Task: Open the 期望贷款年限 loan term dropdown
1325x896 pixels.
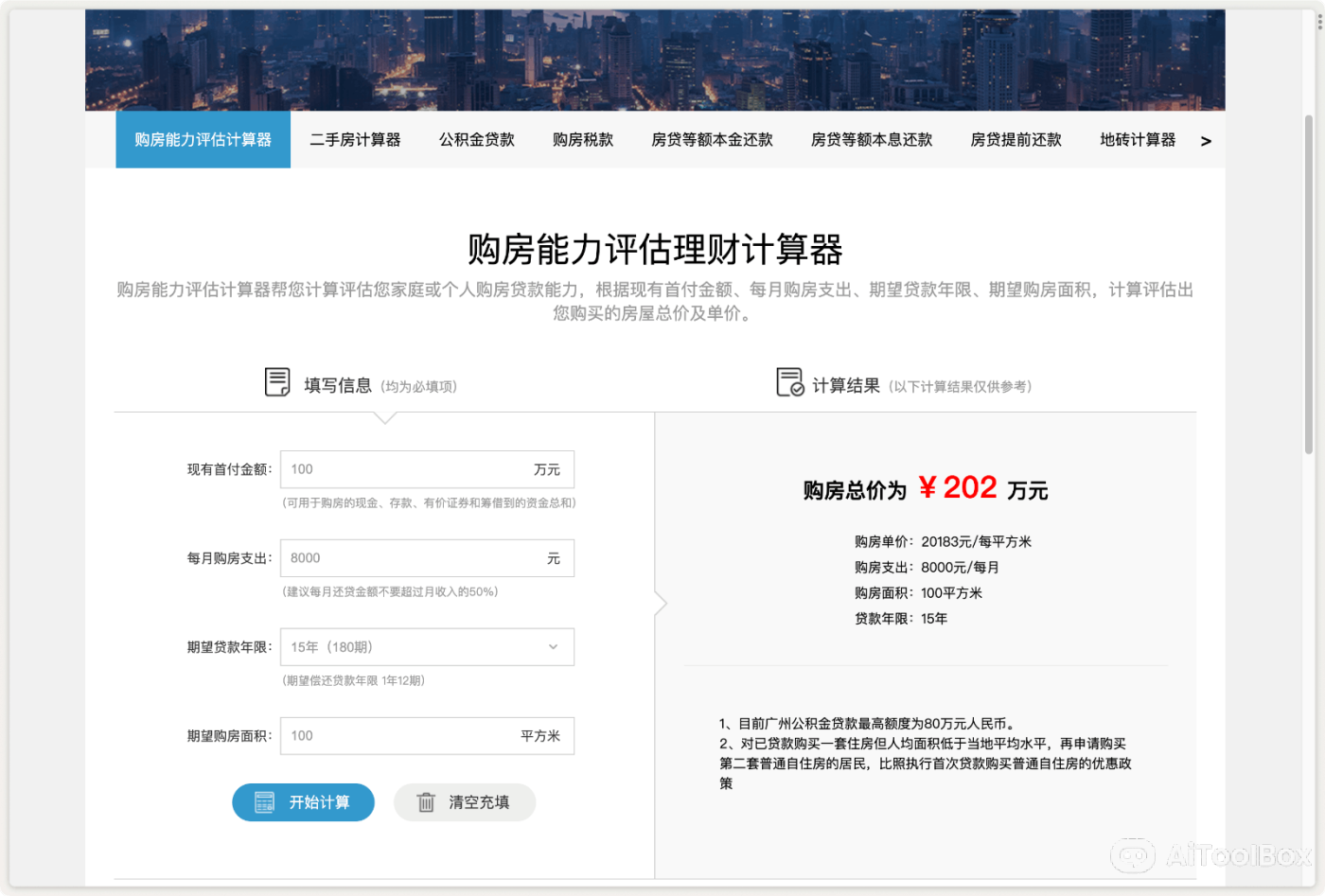Action: click(x=427, y=646)
